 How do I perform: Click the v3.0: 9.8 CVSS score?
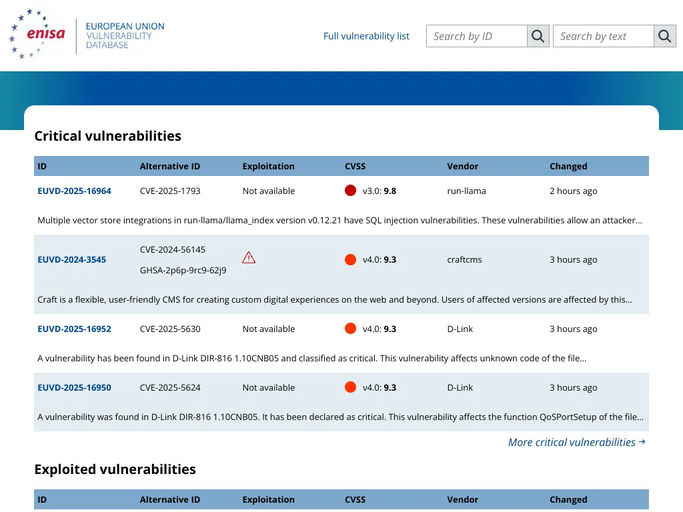click(x=379, y=191)
